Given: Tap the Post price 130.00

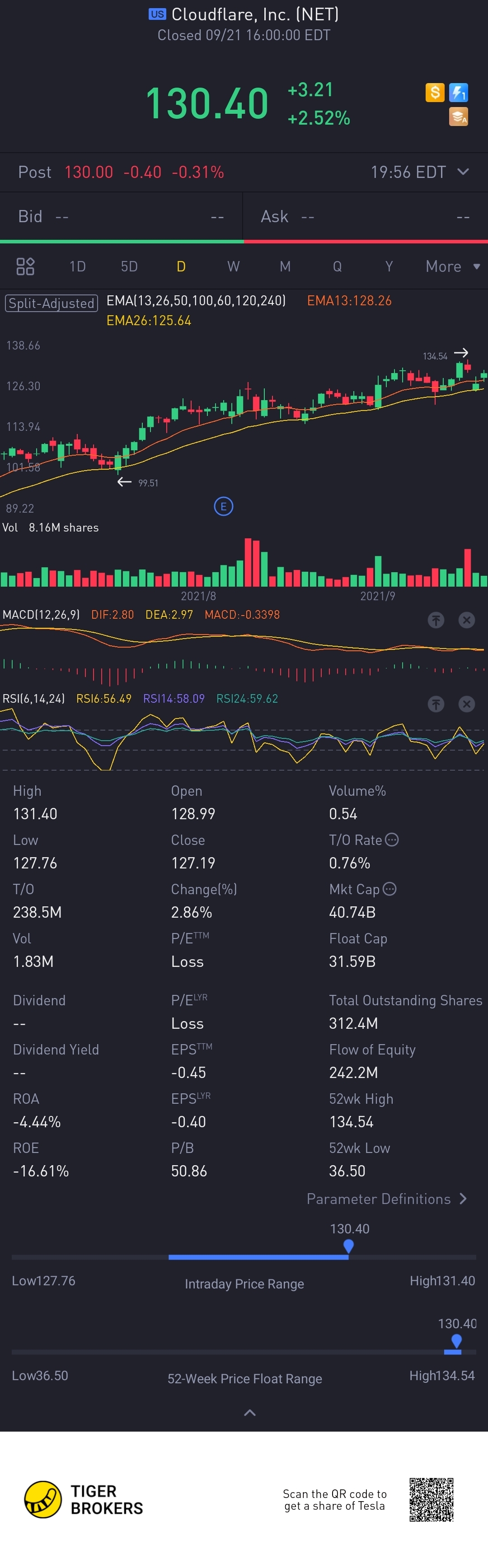Looking at the screenshot, I should tap(89, 172).
